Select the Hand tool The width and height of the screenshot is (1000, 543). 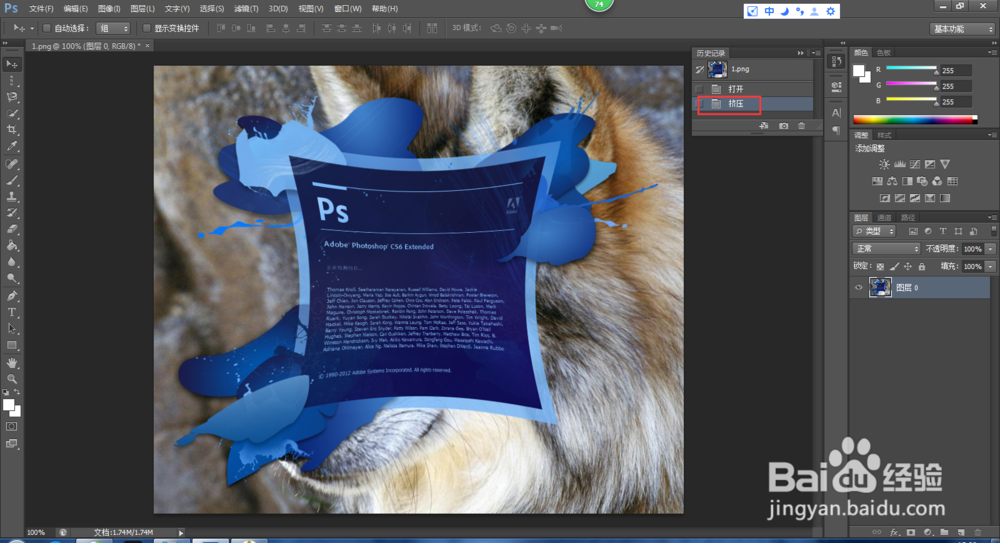11,362
